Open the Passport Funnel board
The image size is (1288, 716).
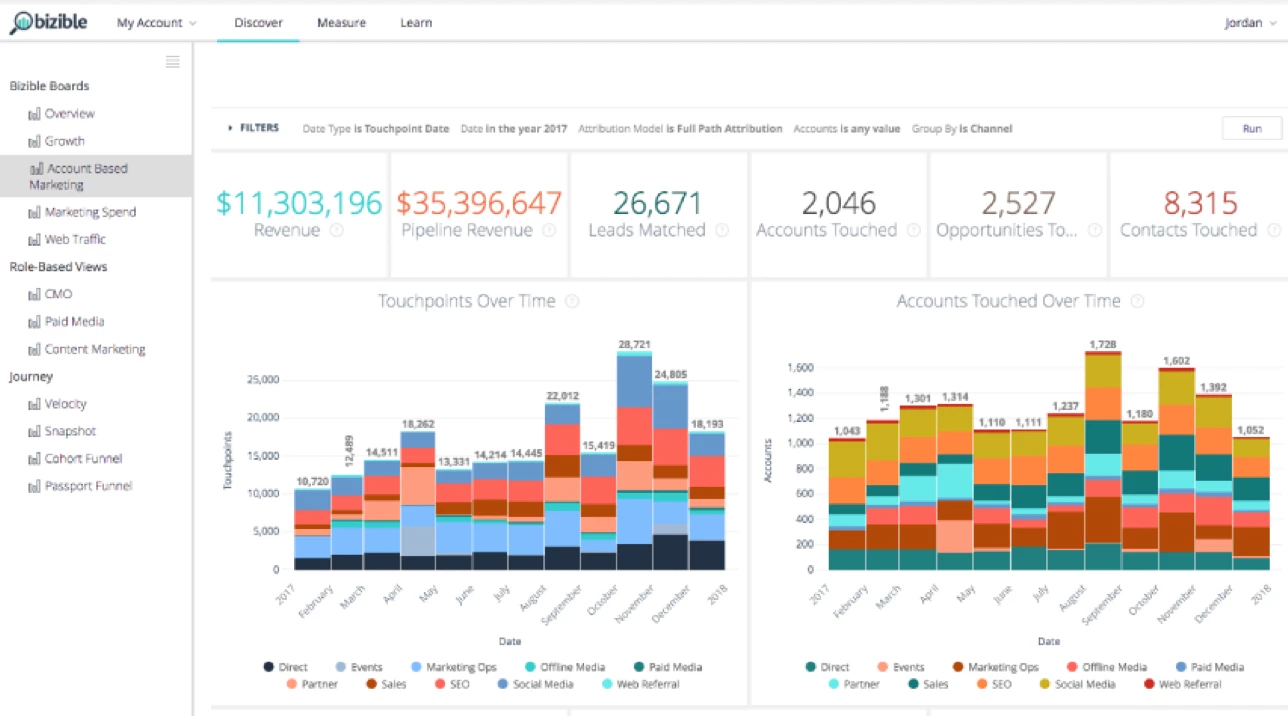(x=88, y=486)
